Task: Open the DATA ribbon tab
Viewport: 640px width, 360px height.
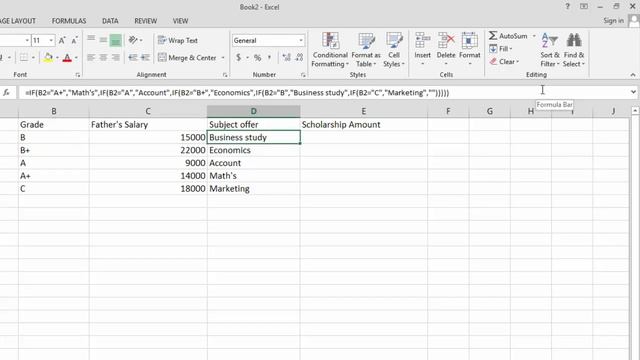Action: tap(110, 21)
